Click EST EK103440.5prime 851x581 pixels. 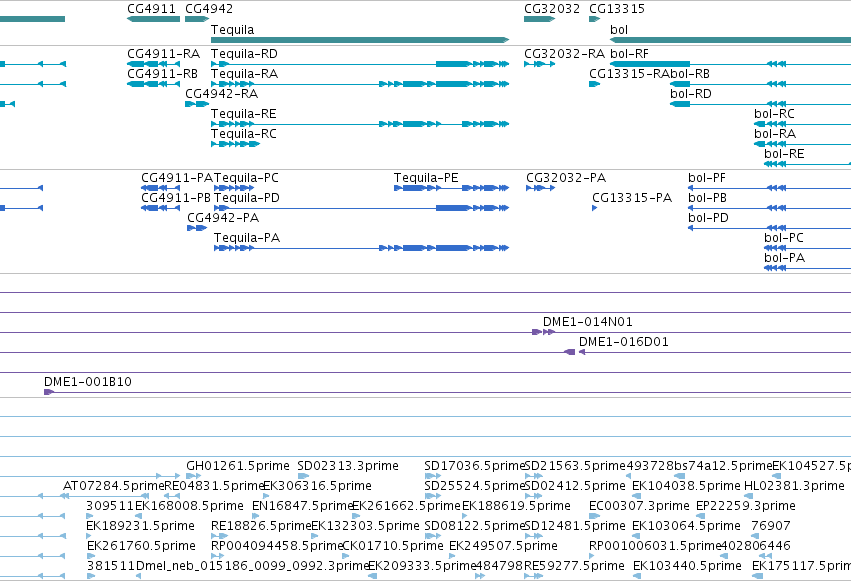(687, 566)
